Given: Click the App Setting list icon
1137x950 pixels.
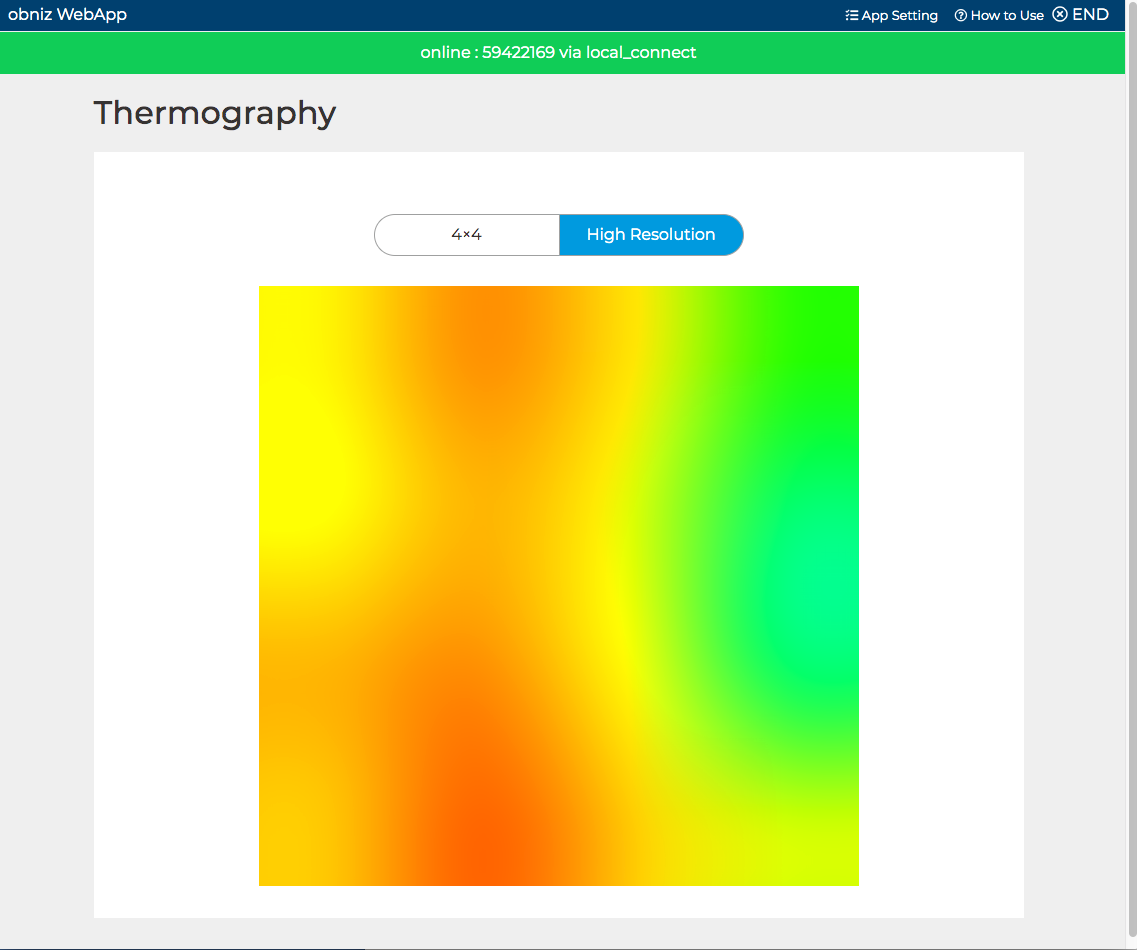Looking at the screenshot, I should click(851, 16).
